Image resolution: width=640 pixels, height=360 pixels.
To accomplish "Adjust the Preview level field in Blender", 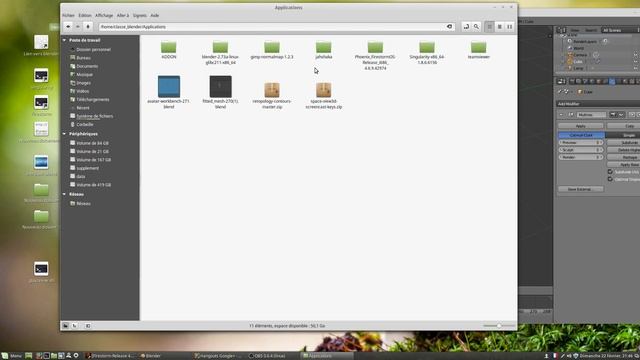I will coord(580,142).
